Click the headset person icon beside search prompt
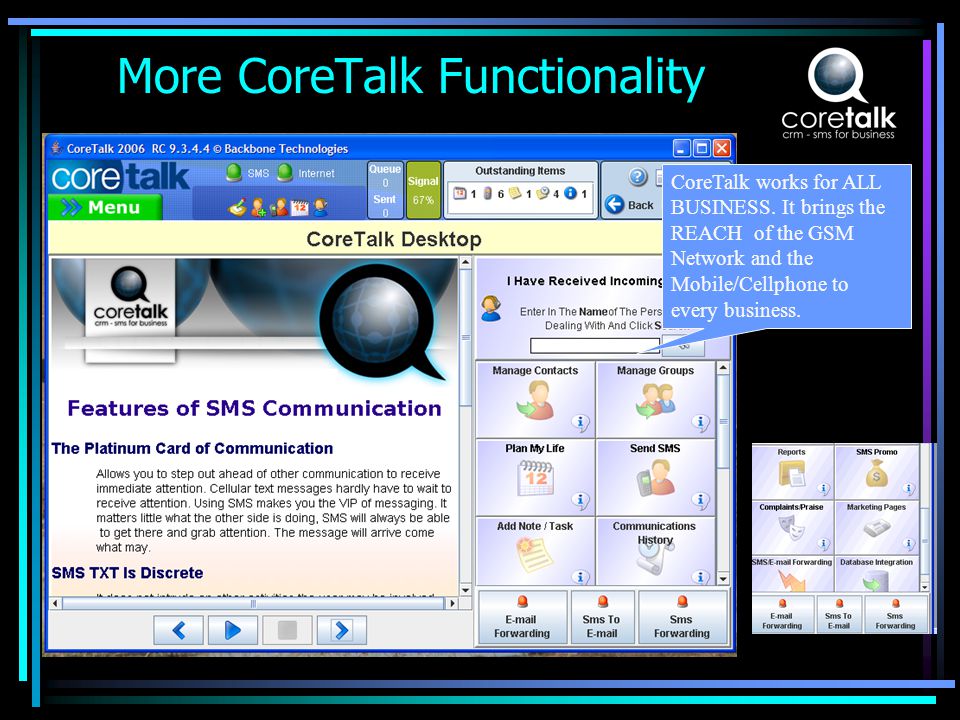 click(x=490, y=308)
